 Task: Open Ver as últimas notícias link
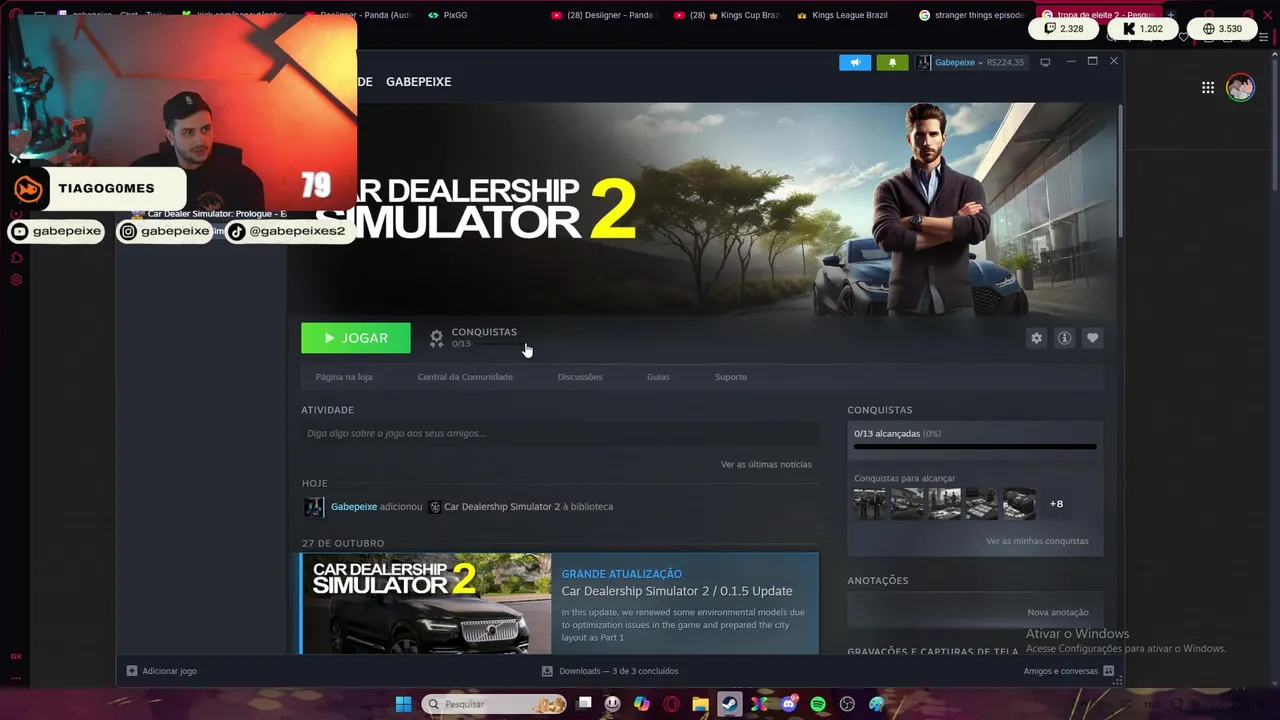click(x=766, y=464)
